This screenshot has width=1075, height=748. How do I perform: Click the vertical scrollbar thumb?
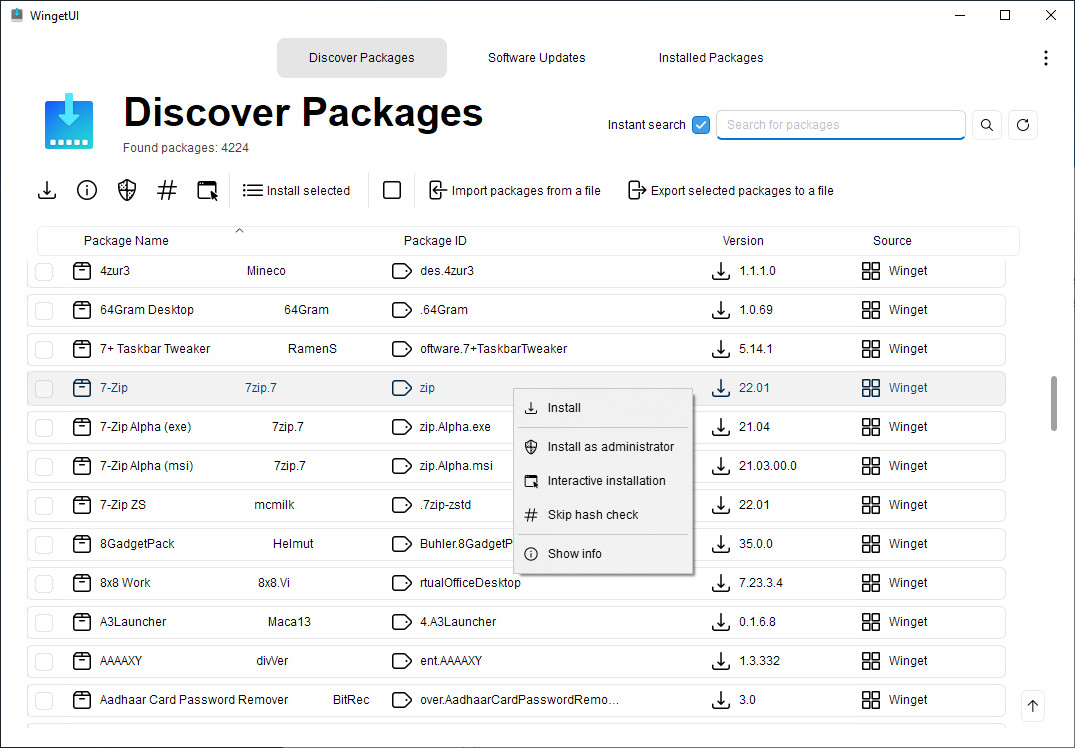click(1054, 403)
